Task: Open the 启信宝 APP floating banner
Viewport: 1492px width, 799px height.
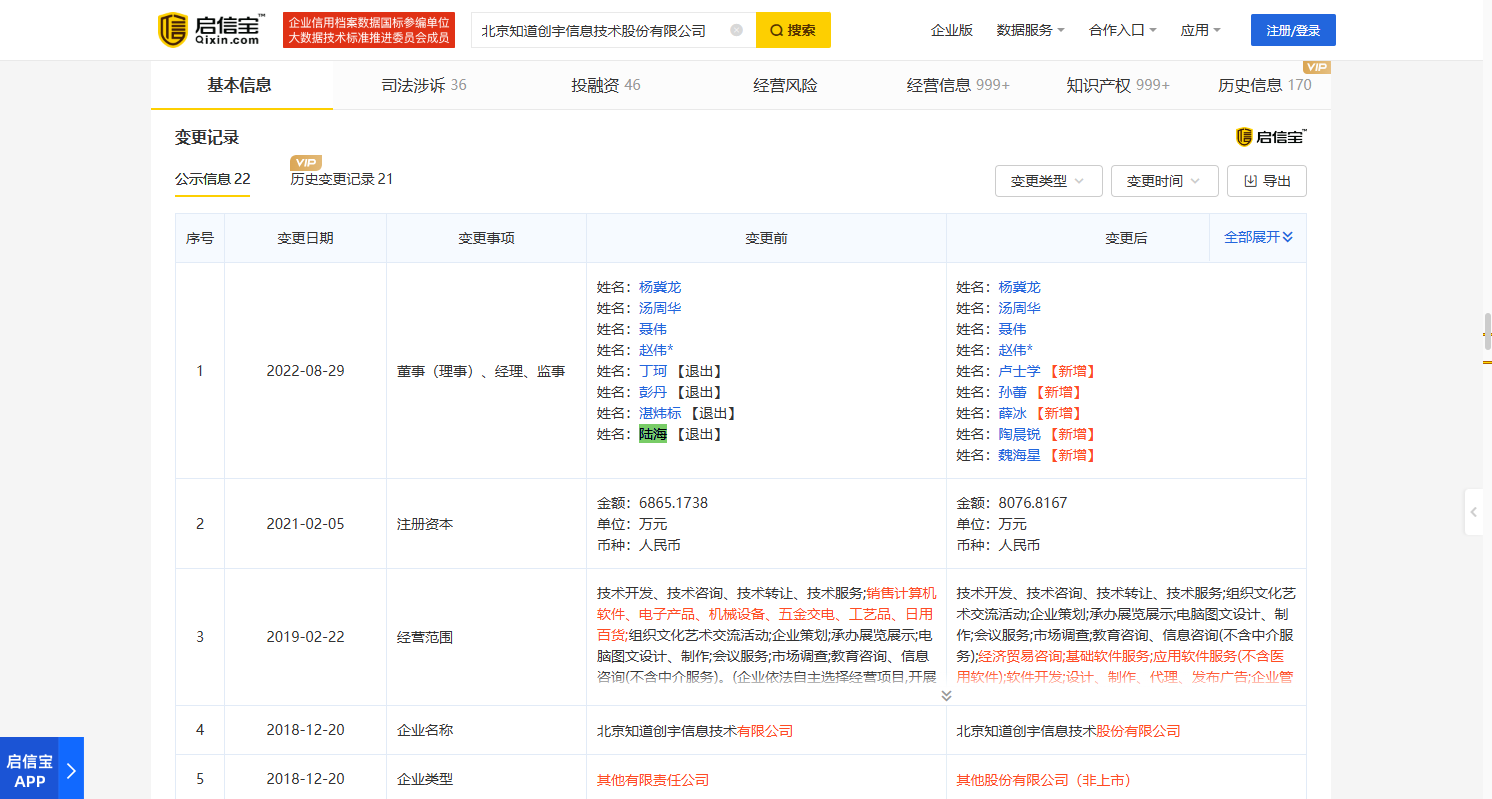Action: tap(41, 770)
